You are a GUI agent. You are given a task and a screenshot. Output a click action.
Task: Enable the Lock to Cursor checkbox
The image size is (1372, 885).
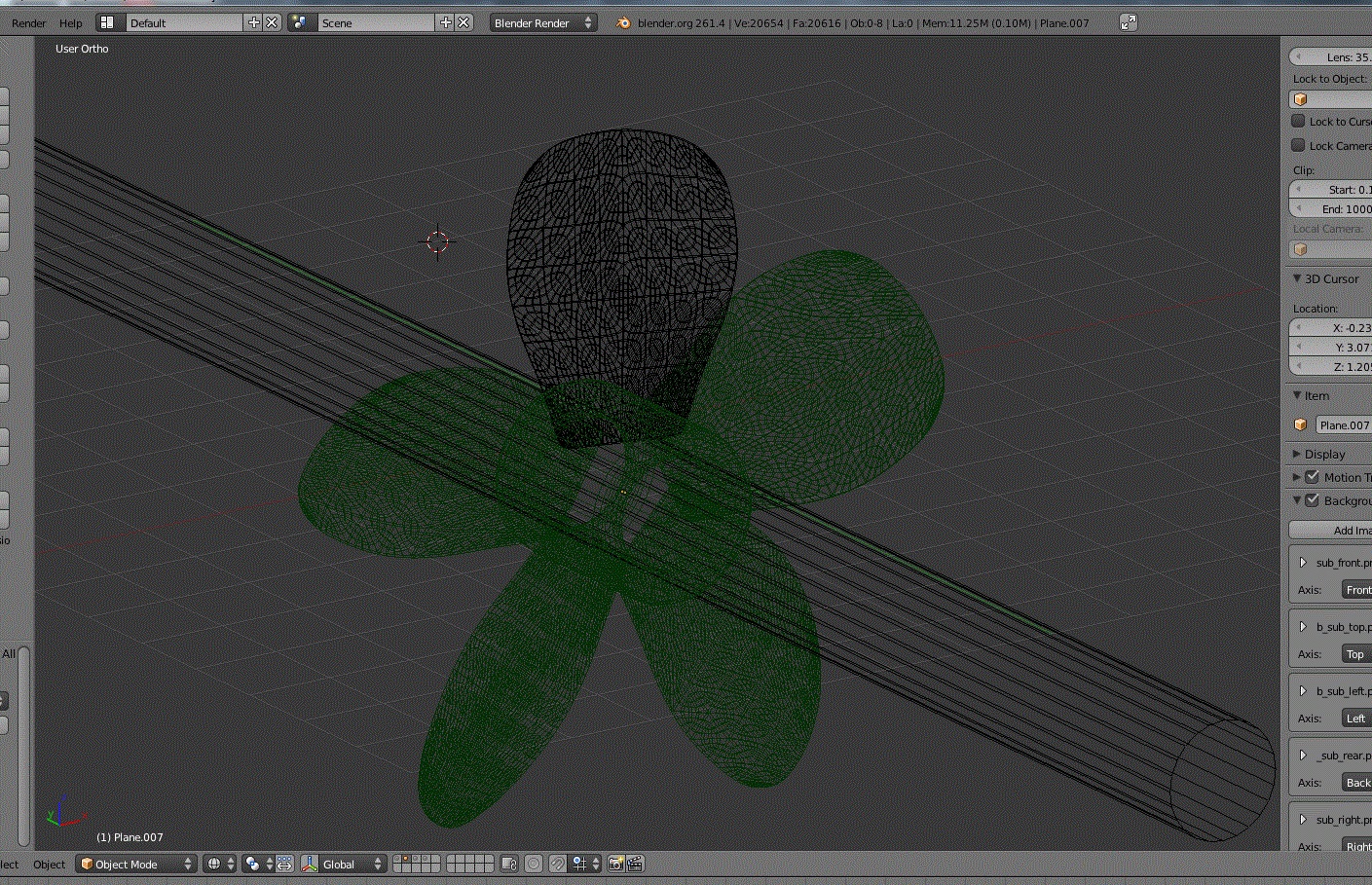[1298, 121]
